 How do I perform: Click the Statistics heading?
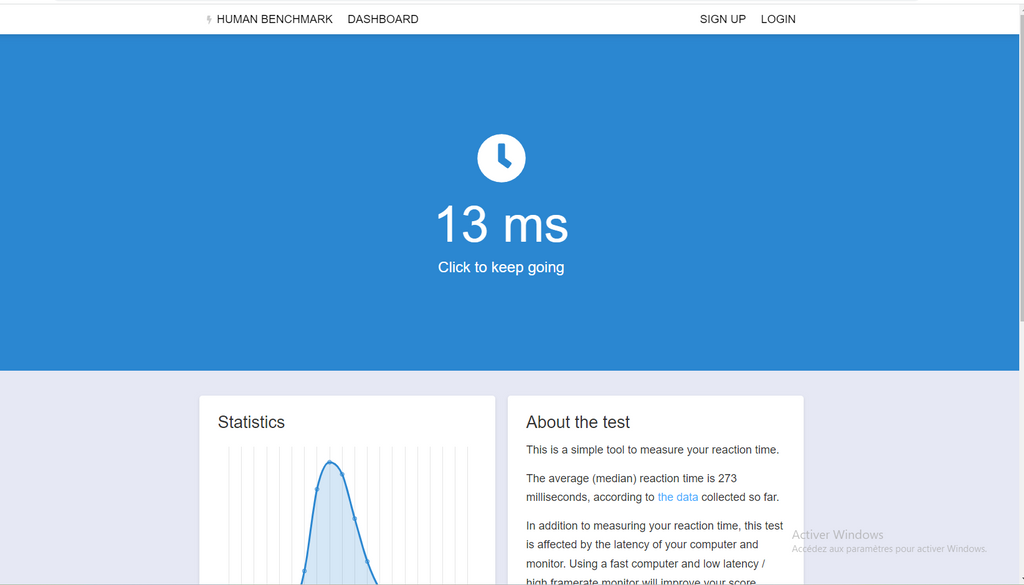pyautogui.click(x=251, y=422)
